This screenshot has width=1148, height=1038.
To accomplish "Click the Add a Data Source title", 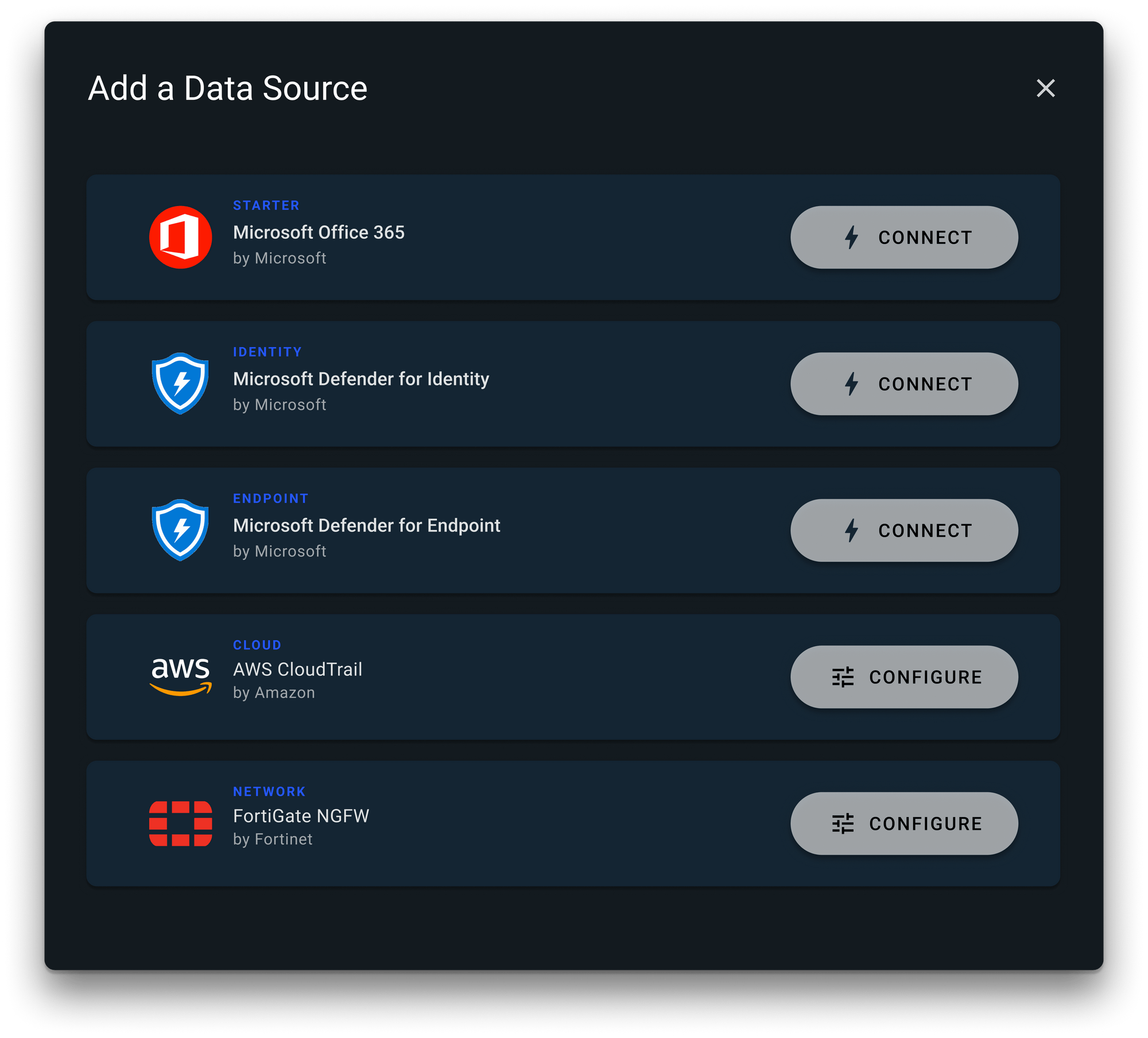I will coord(228,88).
